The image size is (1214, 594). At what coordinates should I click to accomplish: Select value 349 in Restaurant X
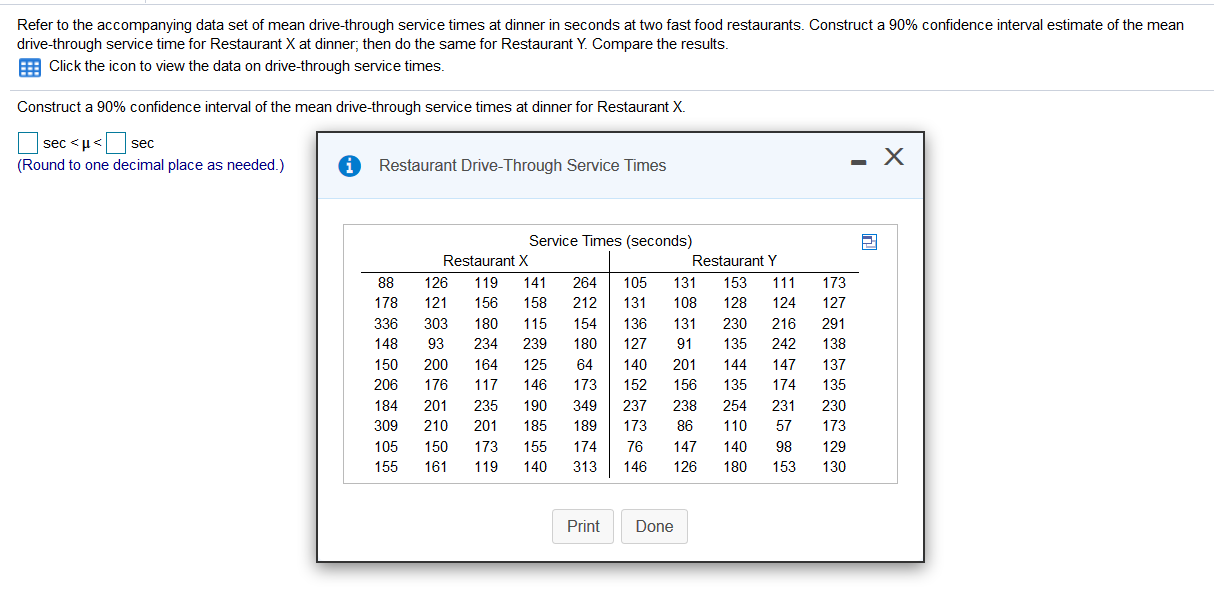pos(585,406)
